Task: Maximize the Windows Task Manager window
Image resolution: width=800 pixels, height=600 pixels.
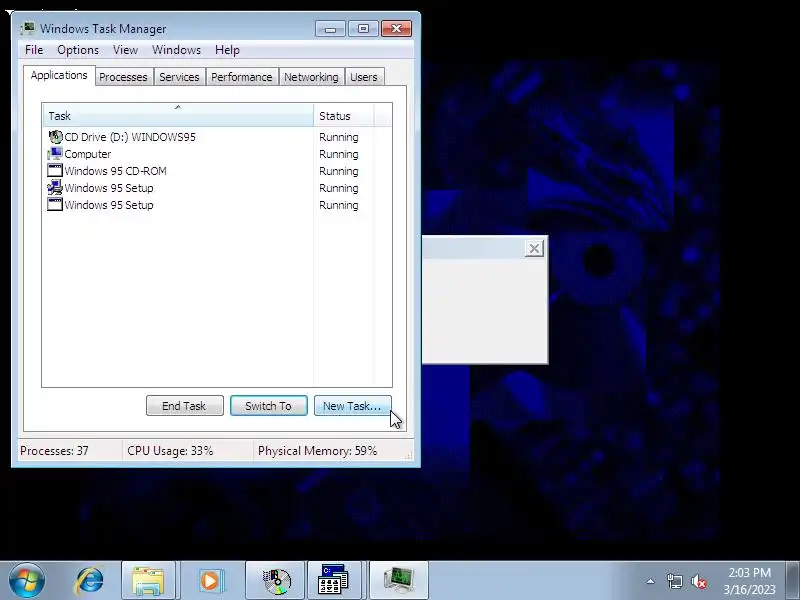Action: (x=363, y=29)
